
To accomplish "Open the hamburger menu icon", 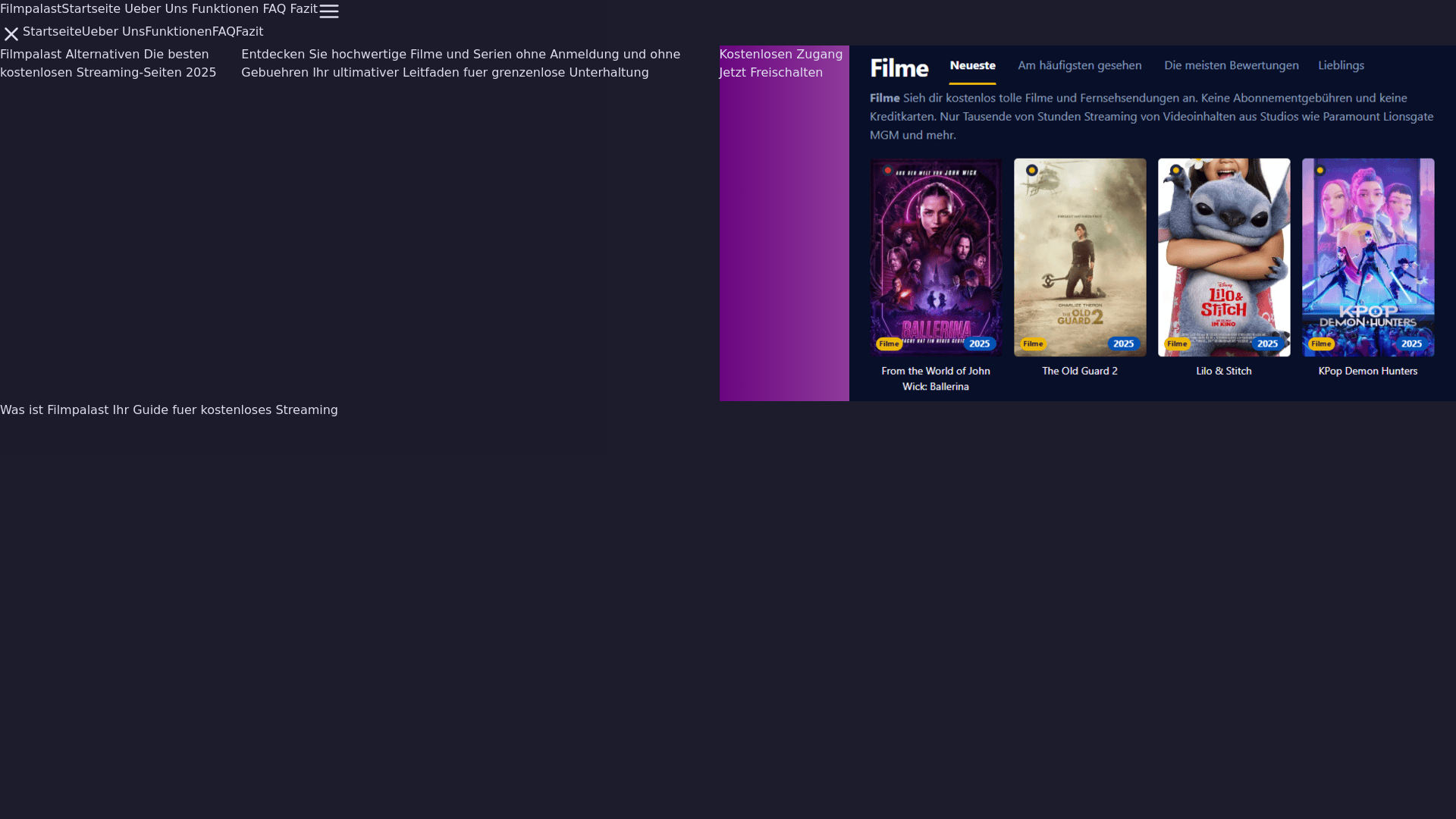I will (328, 11).
